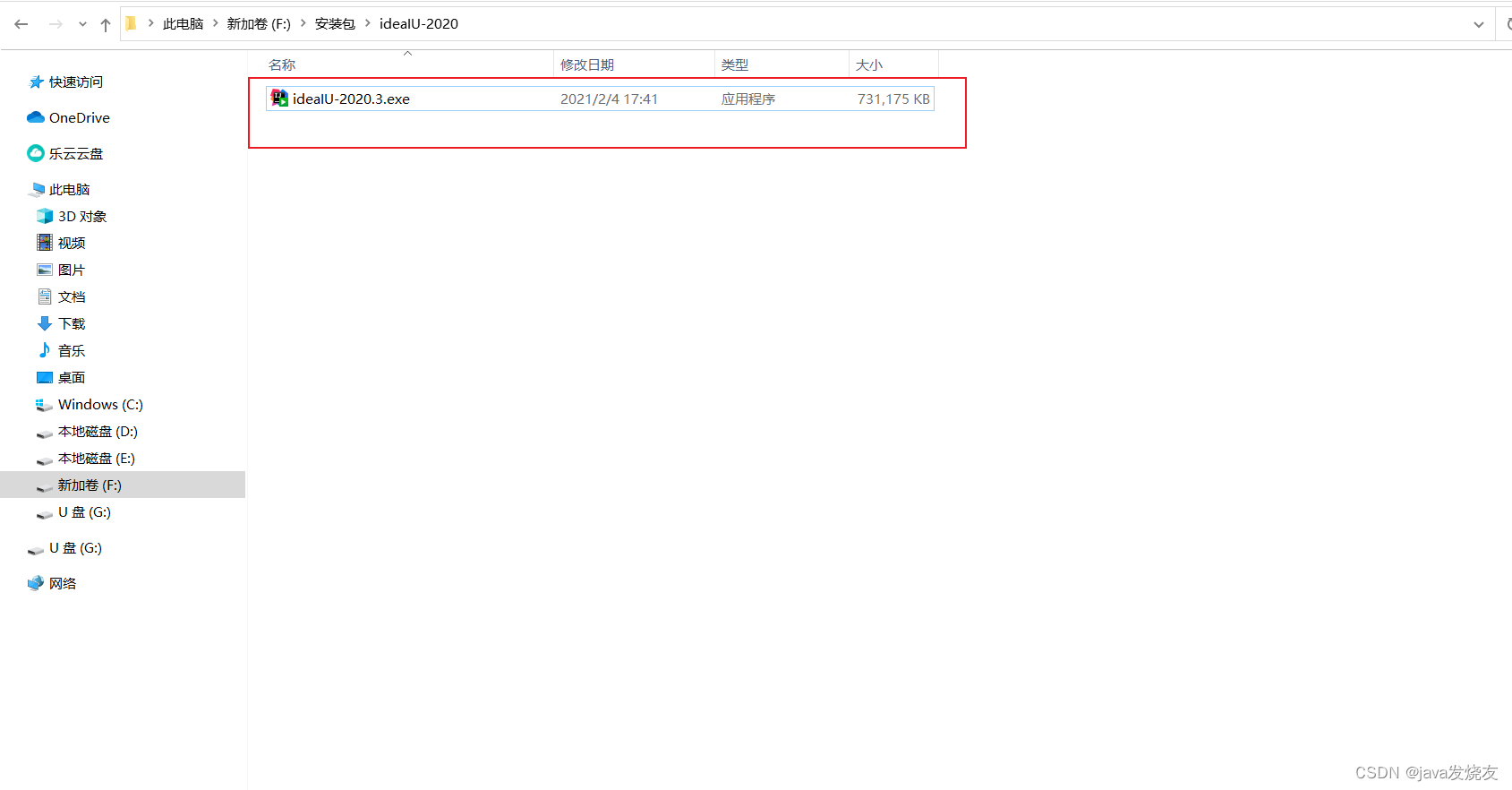
Task: Select 新加卷 (F:) breadcrumb segment
Action: coord(259,24)
